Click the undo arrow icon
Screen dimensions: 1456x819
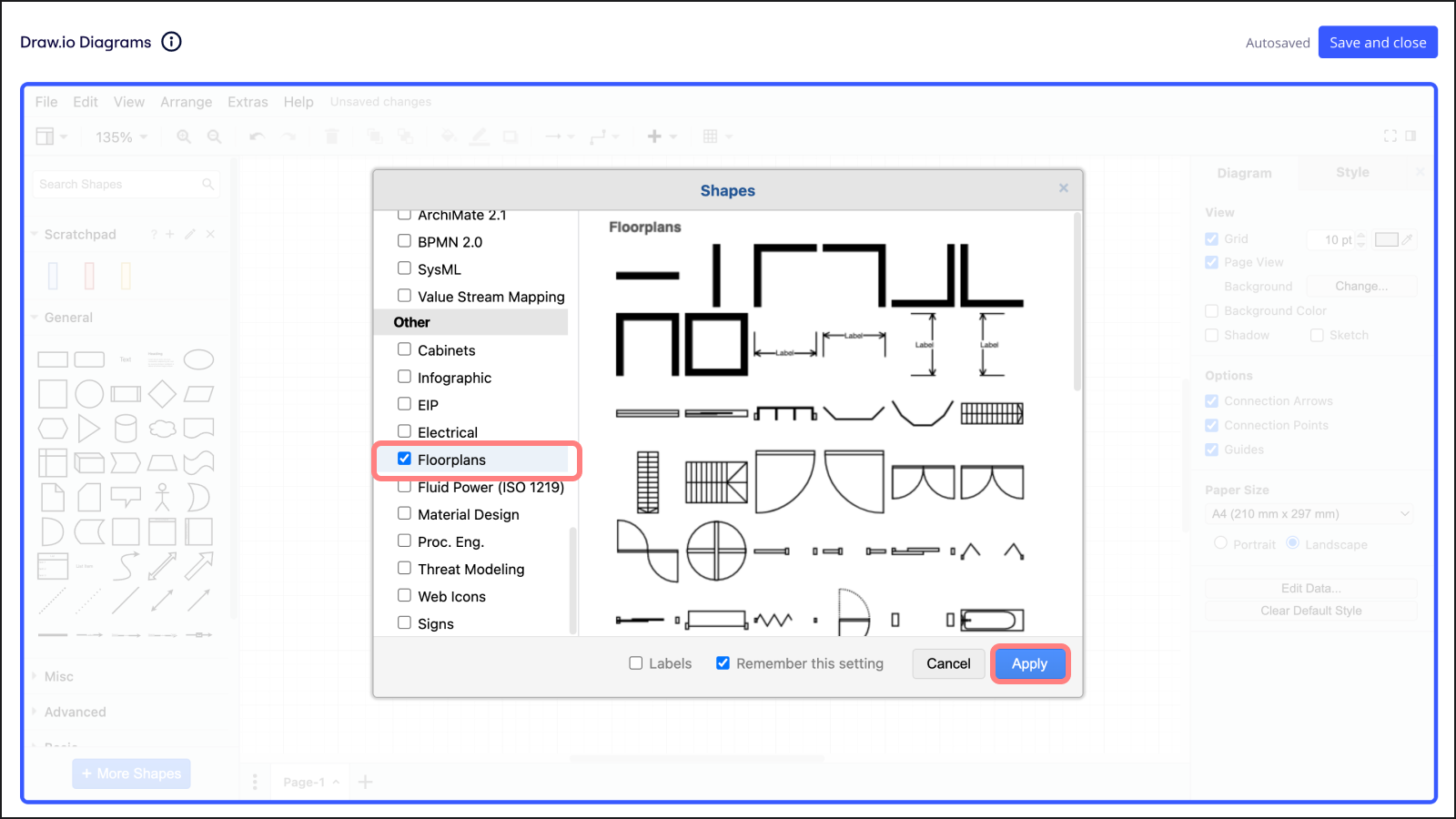pyautogui.click(x=258, y=136)
